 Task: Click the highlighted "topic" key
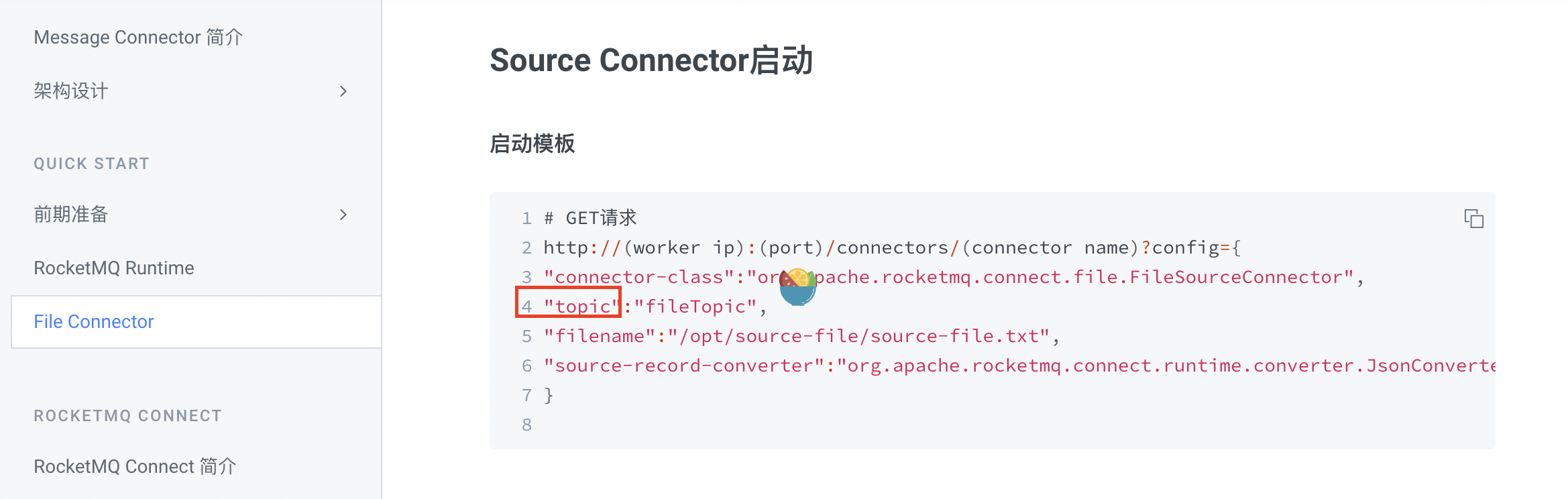[582, 307]
